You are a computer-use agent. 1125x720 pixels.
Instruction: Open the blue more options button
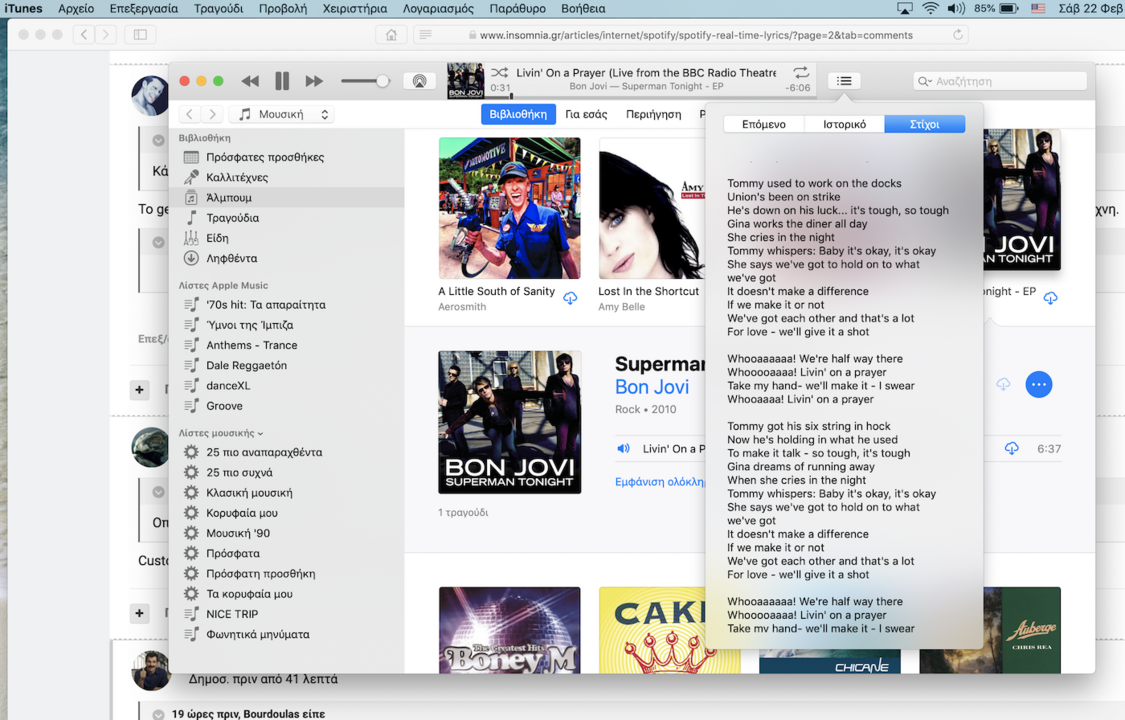1038,384
